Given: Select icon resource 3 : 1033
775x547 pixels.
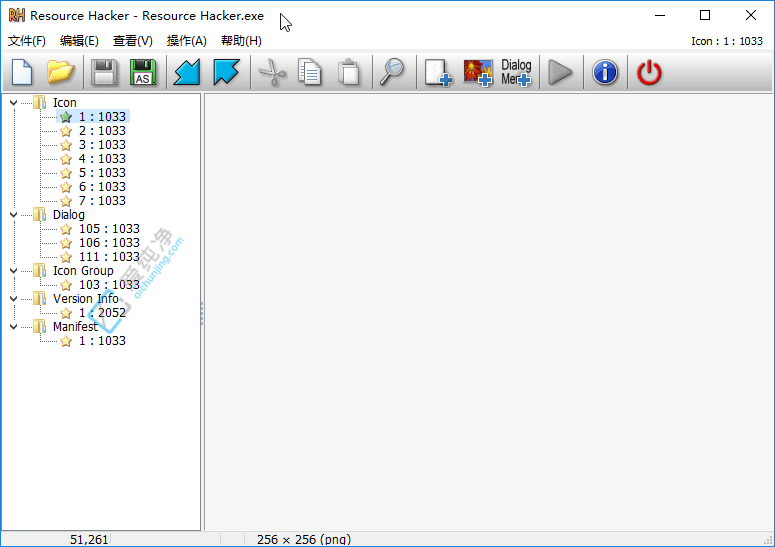Looking at the screenshot, I should (x=102, y=145).
